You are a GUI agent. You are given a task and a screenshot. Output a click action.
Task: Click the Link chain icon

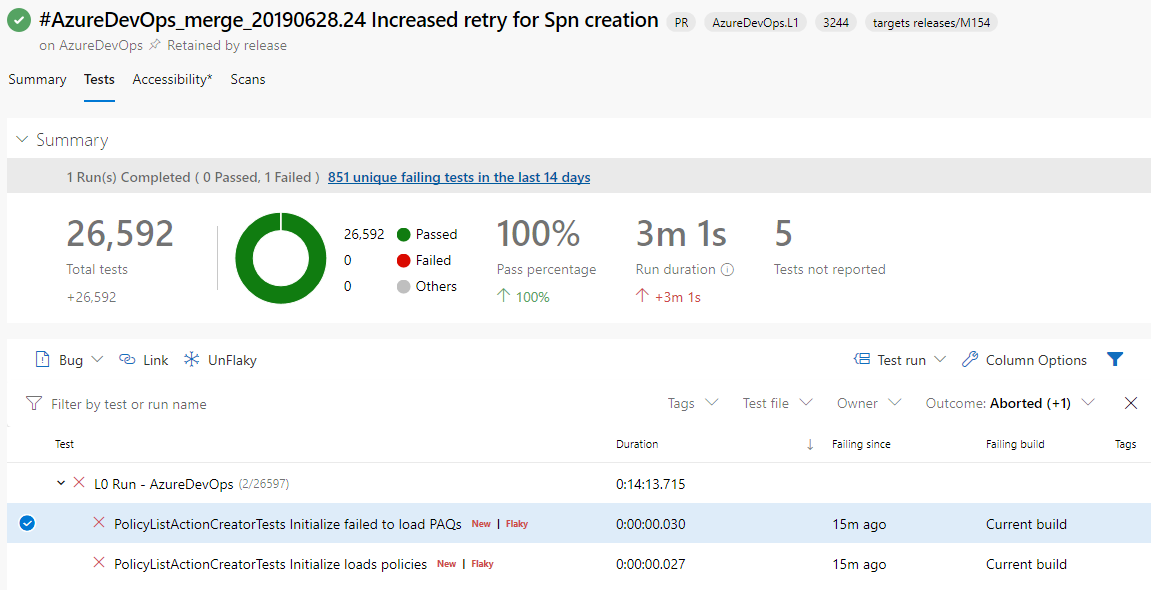127,360
